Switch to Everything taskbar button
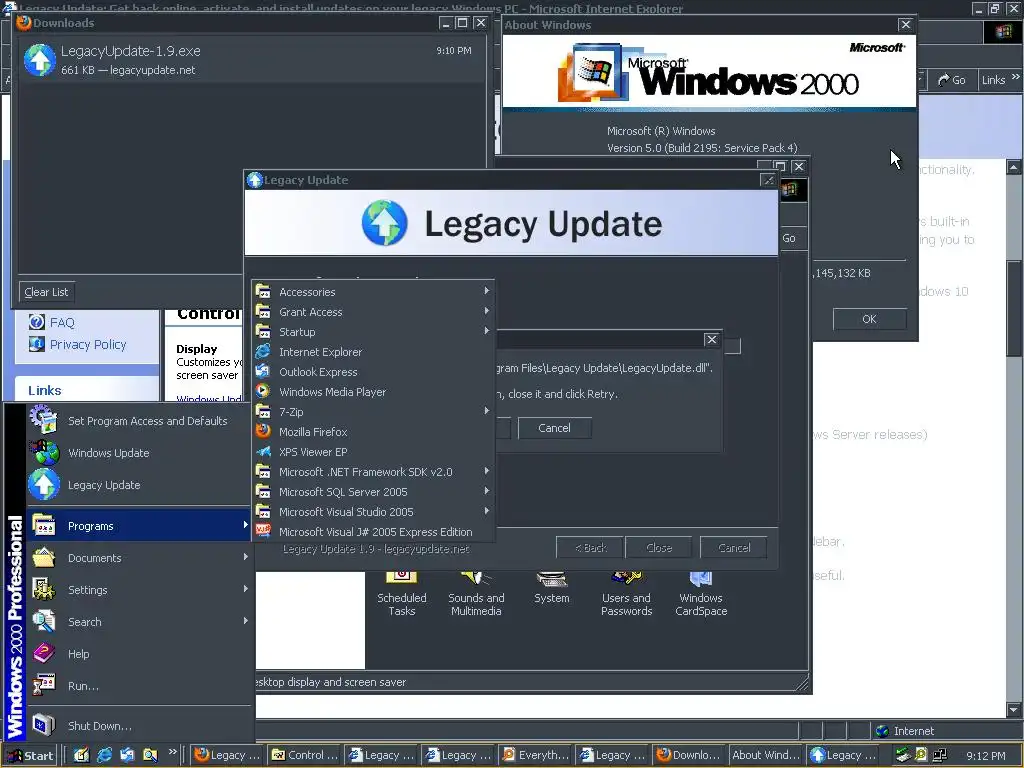This screenshot has height=768, width=1024. pyautogui.click(x=536, y=755)
